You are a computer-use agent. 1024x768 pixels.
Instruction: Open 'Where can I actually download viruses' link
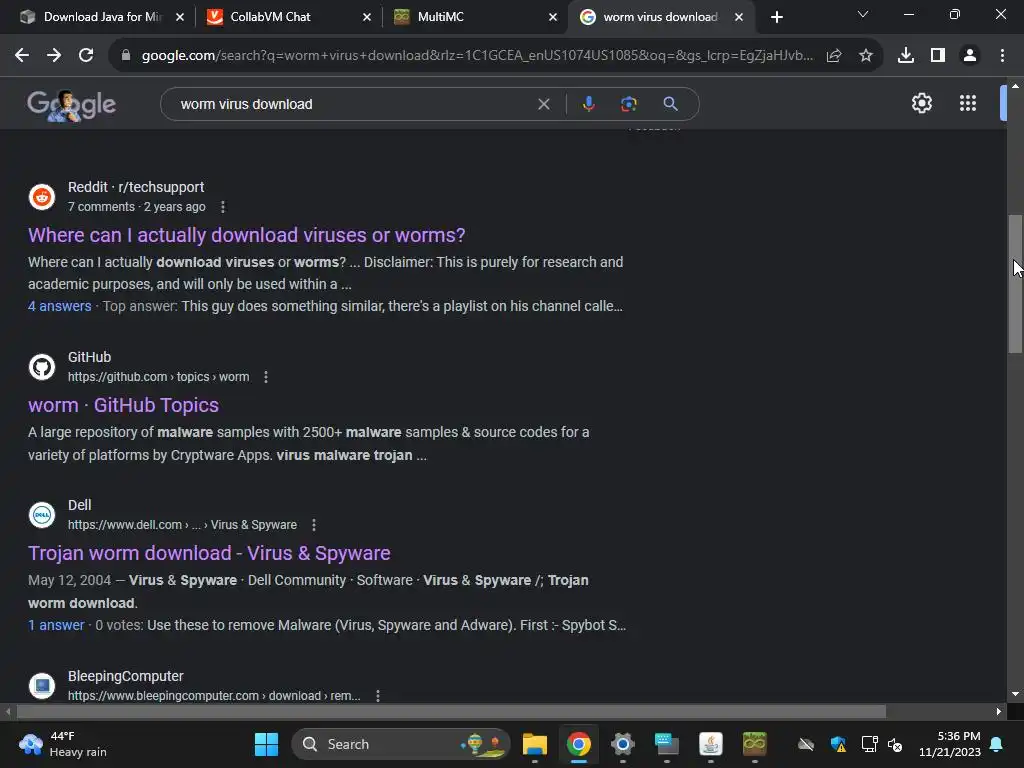[247, 235]
